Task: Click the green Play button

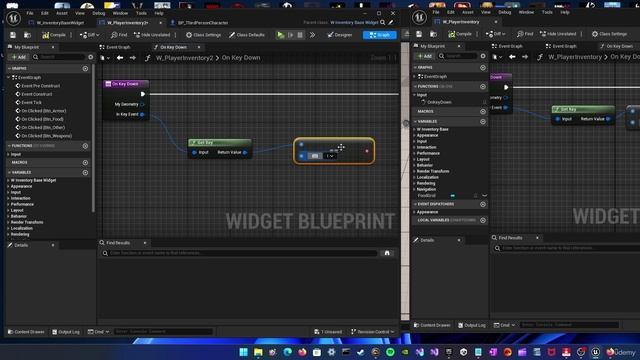Action: [280, 35]
